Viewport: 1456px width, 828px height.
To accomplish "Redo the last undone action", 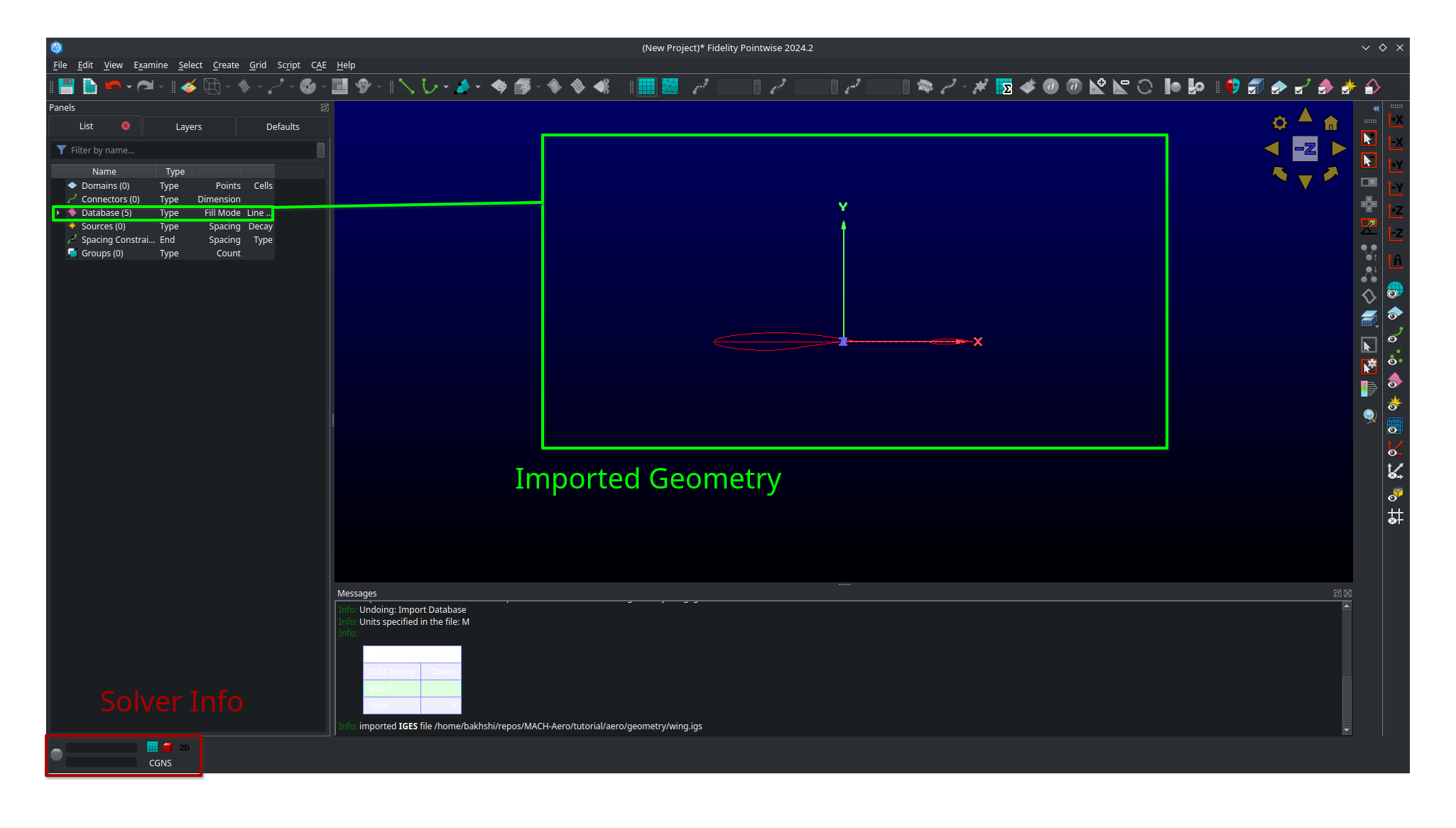I will [146, 87].
